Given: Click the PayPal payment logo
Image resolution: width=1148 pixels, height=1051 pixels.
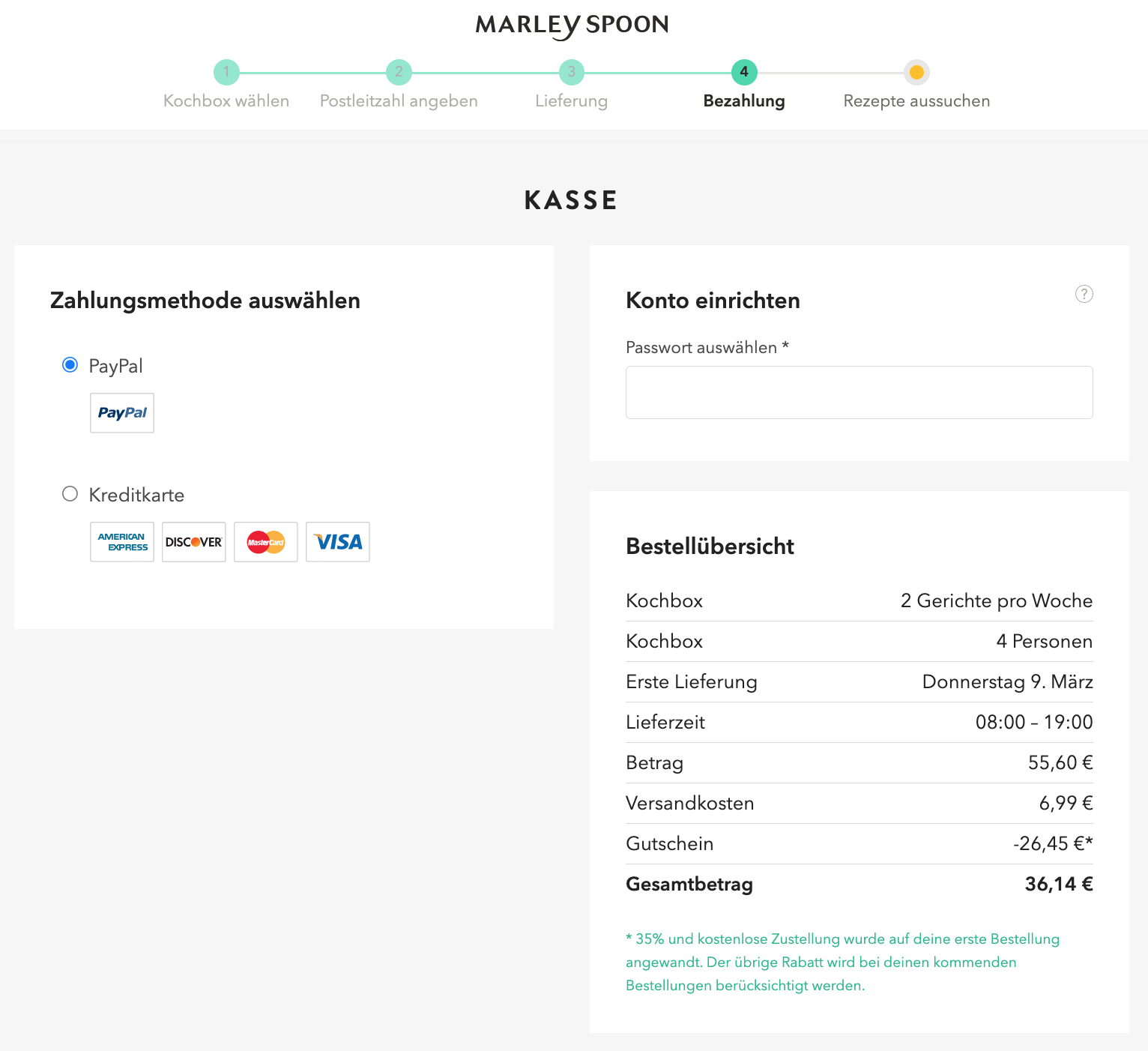Looking at the screenshot, I should click(x=121, y=413).
